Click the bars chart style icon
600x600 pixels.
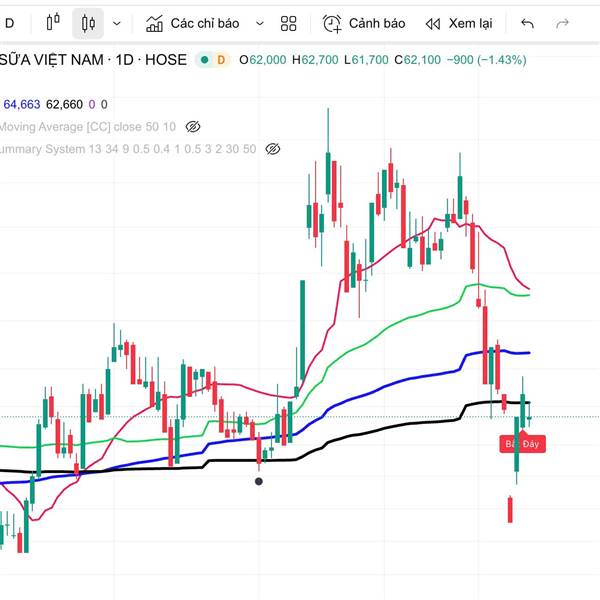tap(53, 22)
